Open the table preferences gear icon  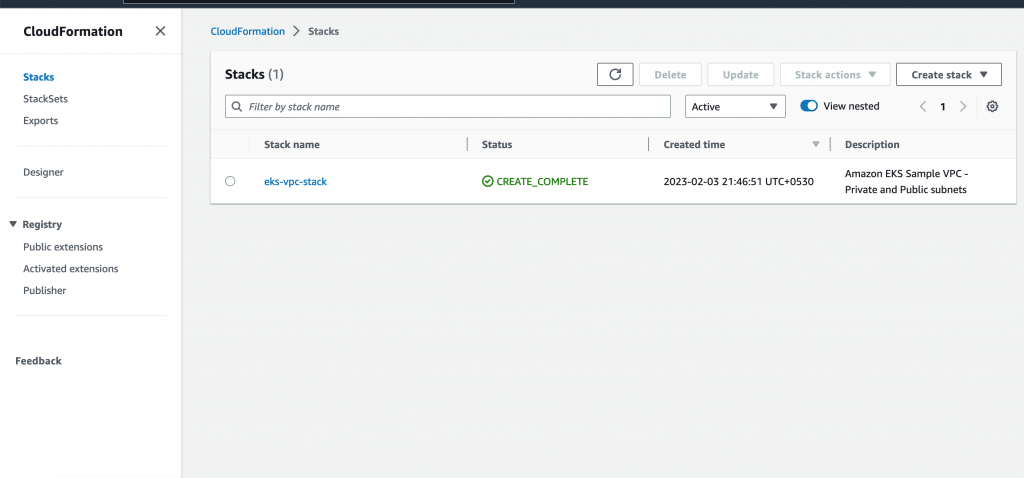[x=992, y=107]
